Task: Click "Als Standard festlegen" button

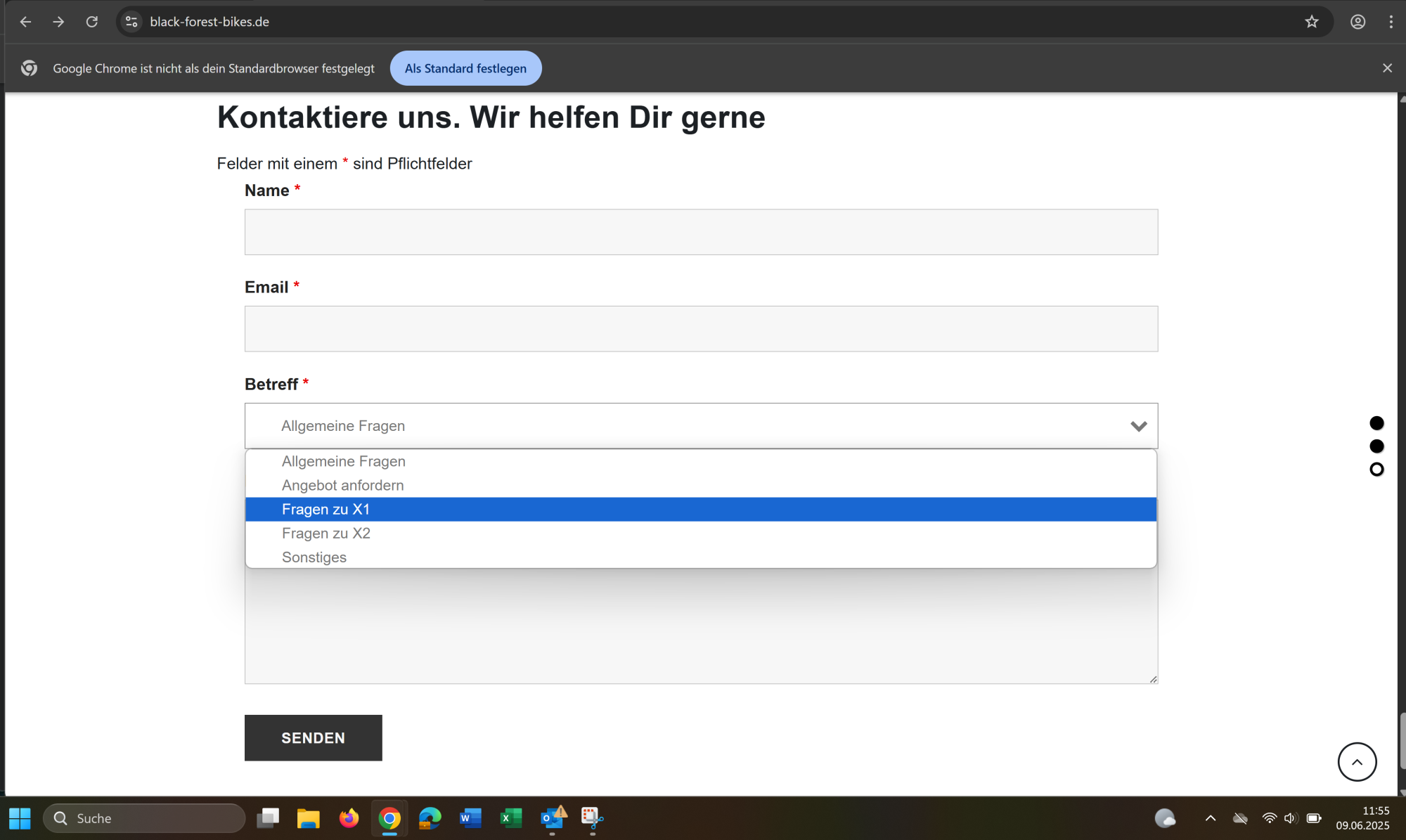Action: coord(465,68)
